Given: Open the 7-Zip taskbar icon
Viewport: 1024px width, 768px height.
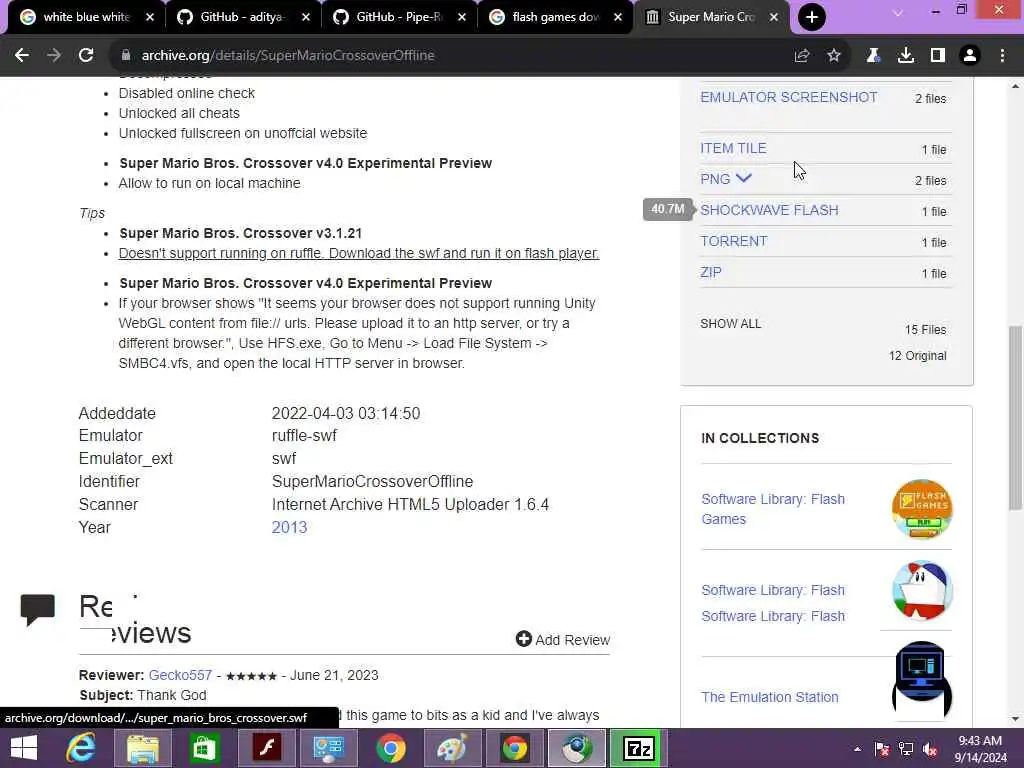Looking at the screenshot, I should coord(639,748).
